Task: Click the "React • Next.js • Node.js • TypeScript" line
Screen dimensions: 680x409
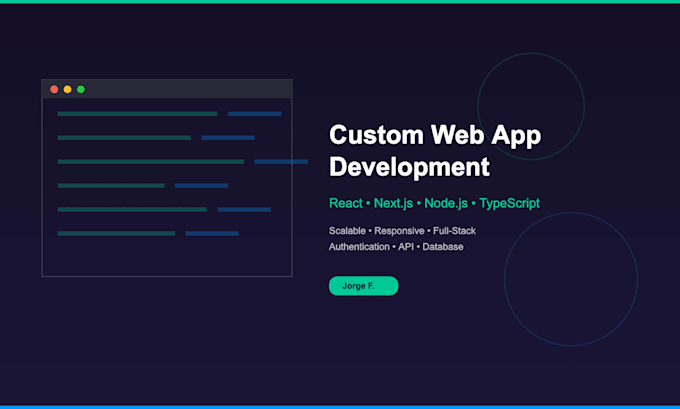Action: click(434, 203)
